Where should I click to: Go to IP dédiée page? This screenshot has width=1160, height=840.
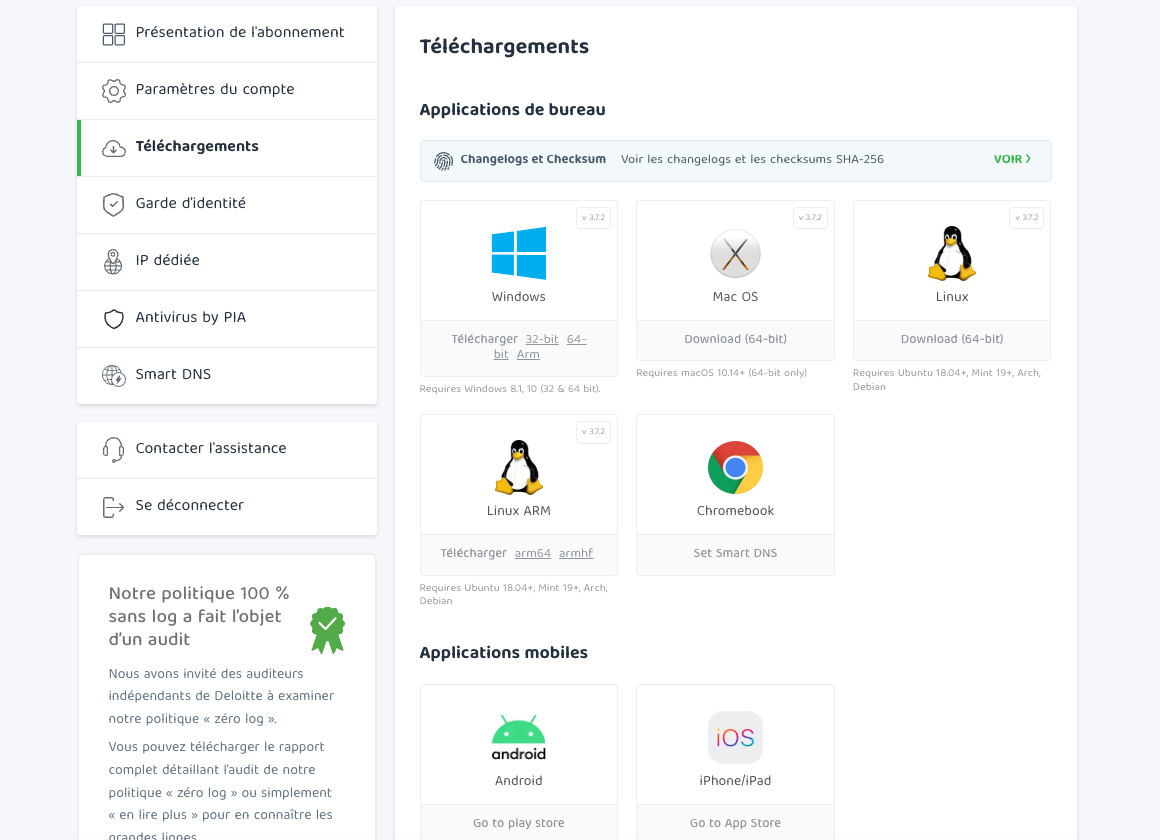pyautogui.click(x=227, y=262)
